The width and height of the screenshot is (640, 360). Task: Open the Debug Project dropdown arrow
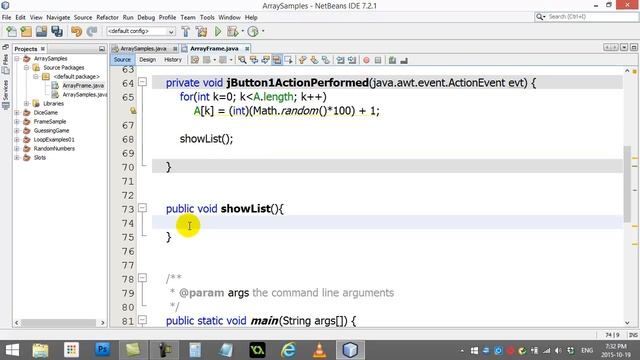coord(242,31)
